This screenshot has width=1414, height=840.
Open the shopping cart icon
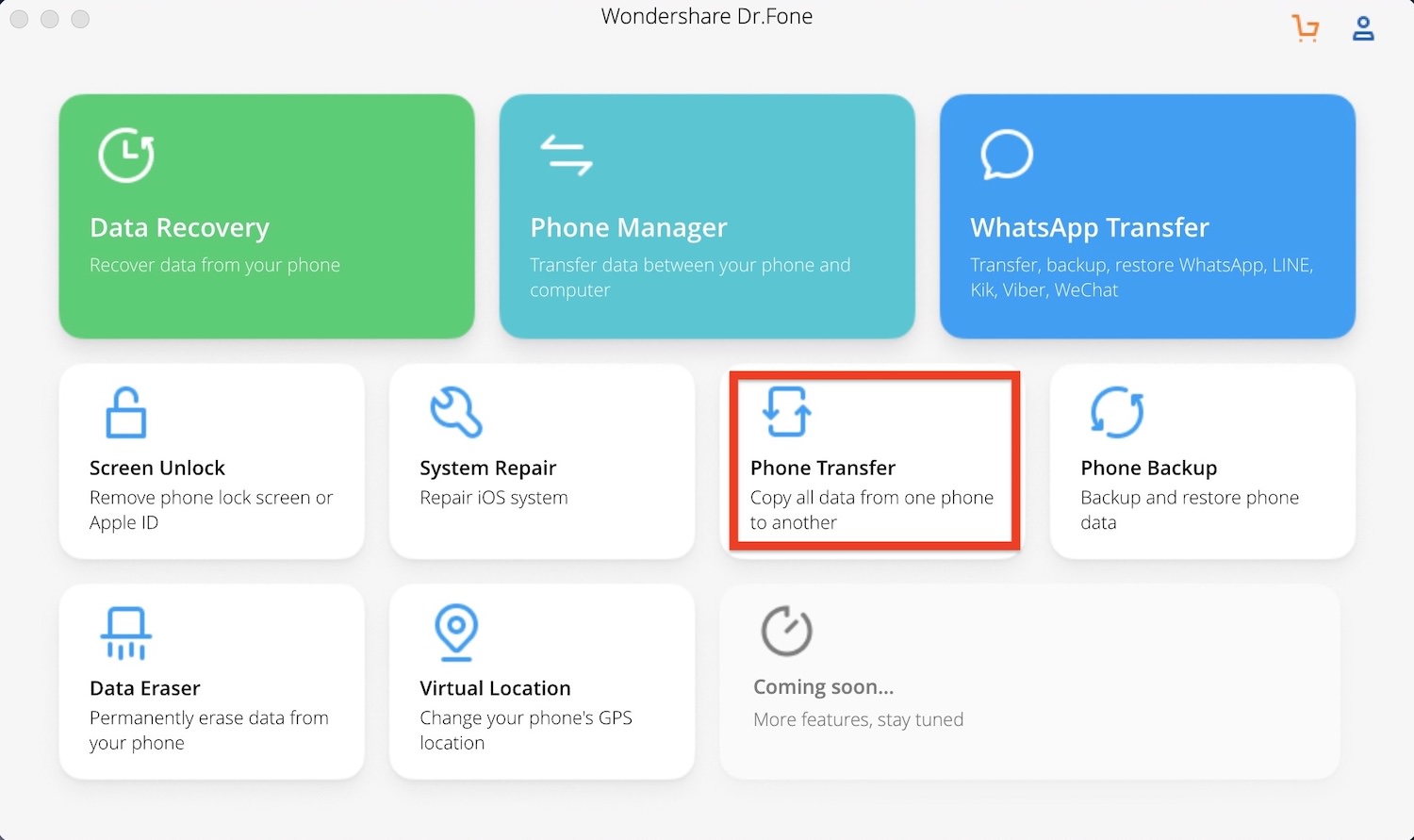1306,28
